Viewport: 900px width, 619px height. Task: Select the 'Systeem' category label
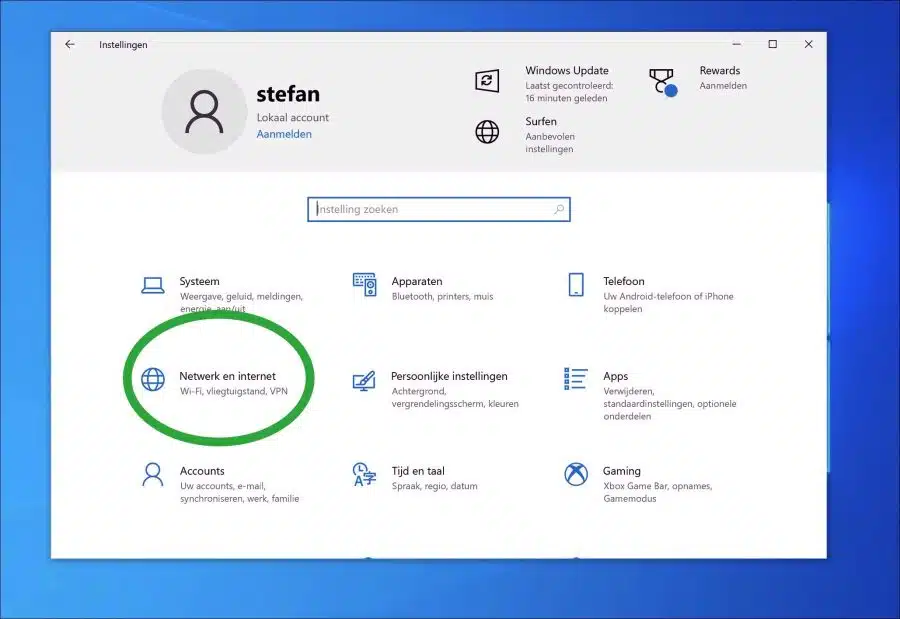click(199, 281)
